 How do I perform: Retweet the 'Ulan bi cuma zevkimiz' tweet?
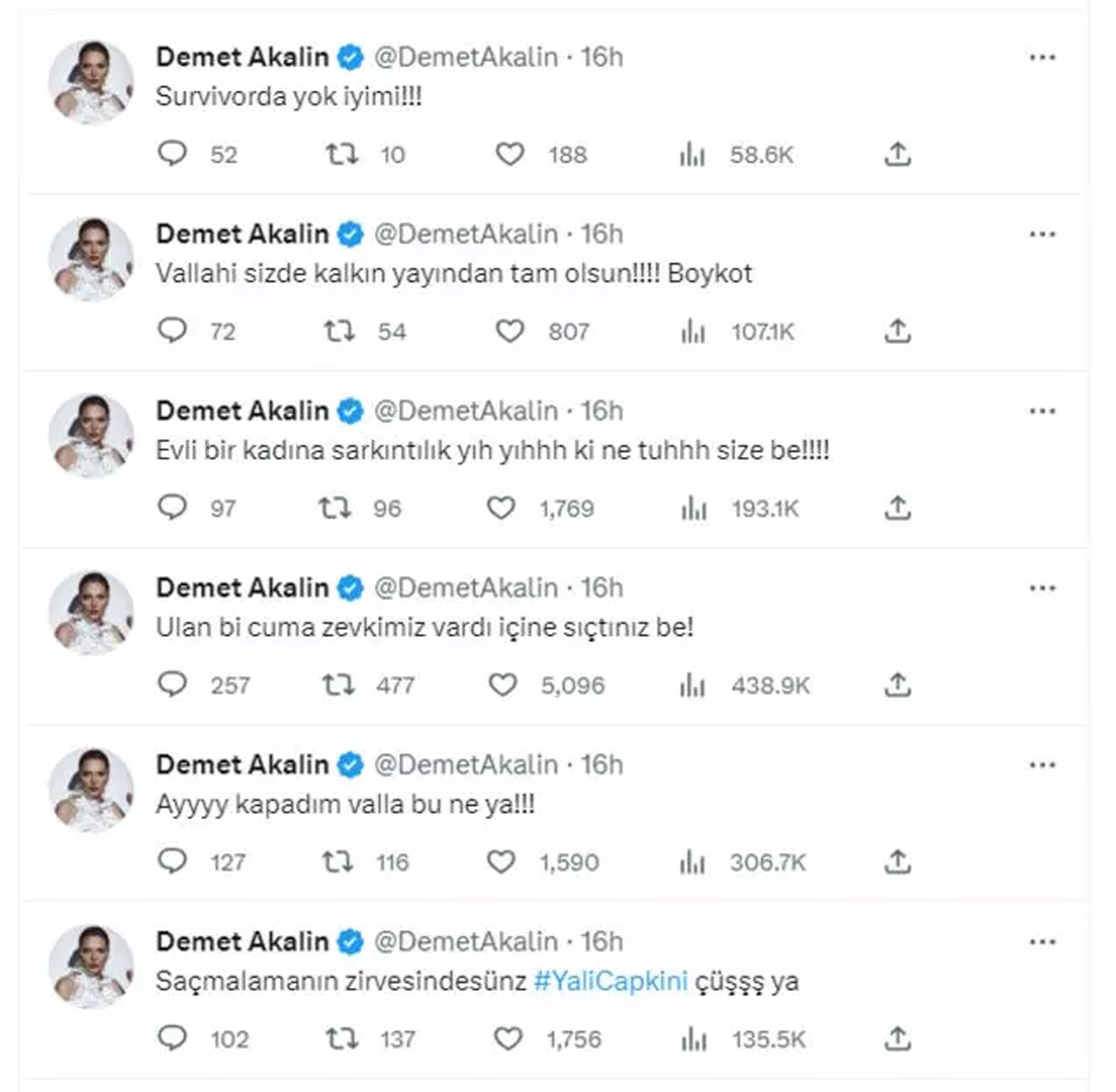338,685
